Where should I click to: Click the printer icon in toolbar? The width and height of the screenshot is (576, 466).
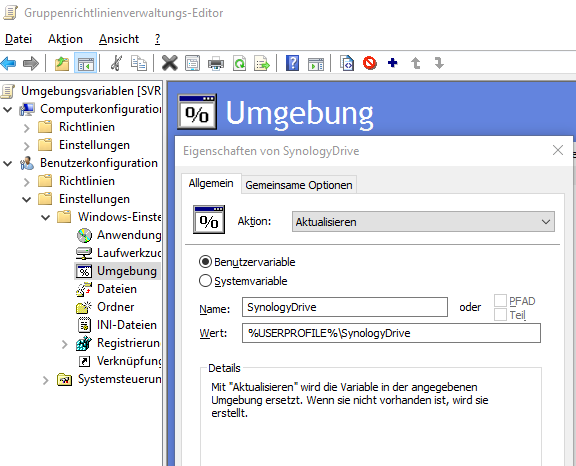[x=216, y=63]
